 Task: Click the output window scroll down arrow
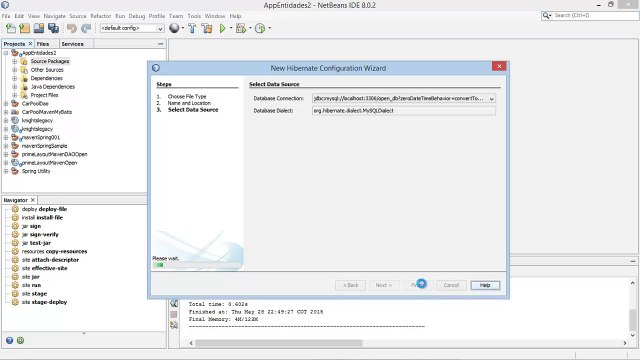[632, 335]
